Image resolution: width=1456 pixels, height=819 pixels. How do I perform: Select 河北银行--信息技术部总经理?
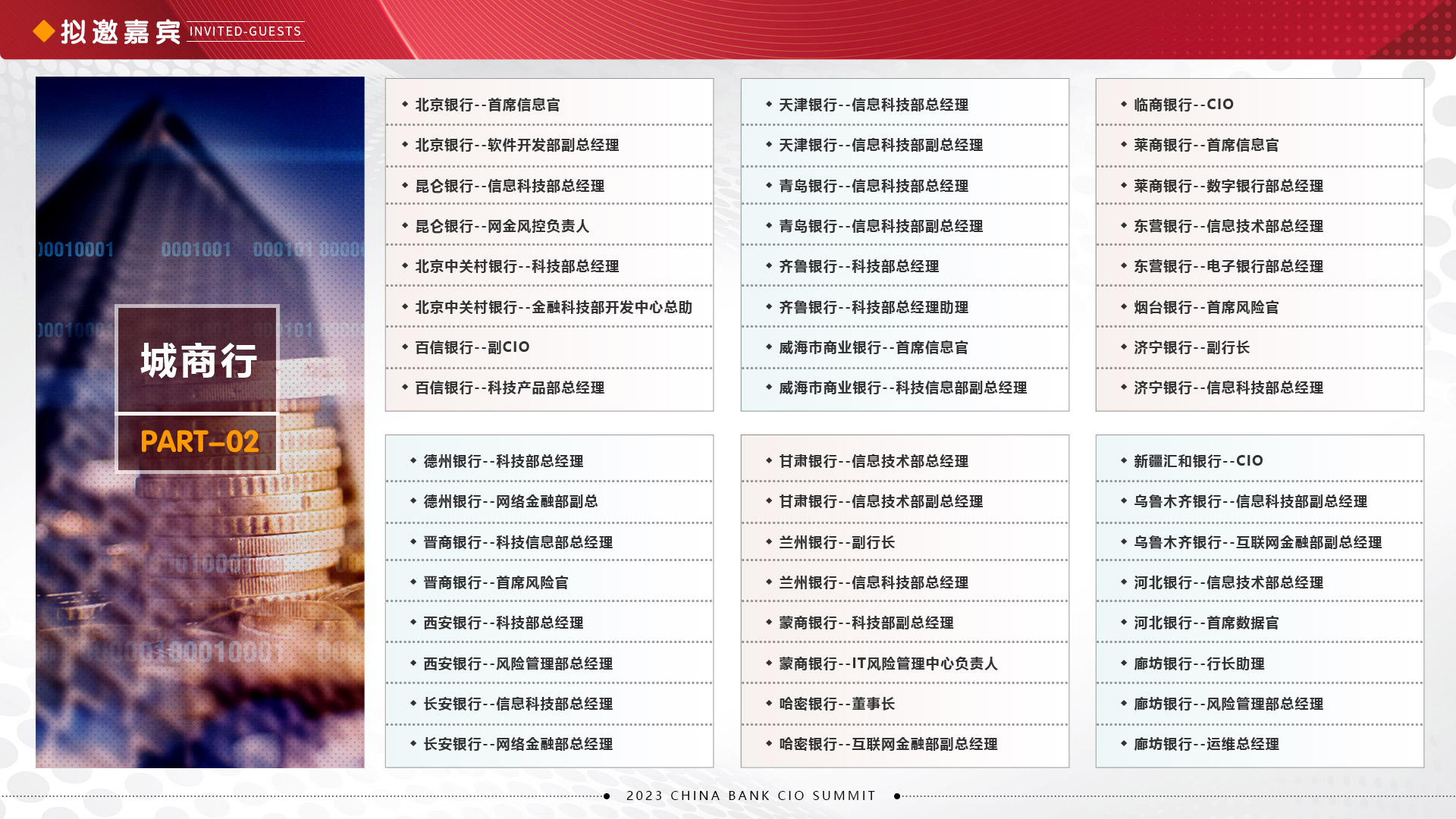1228,582
